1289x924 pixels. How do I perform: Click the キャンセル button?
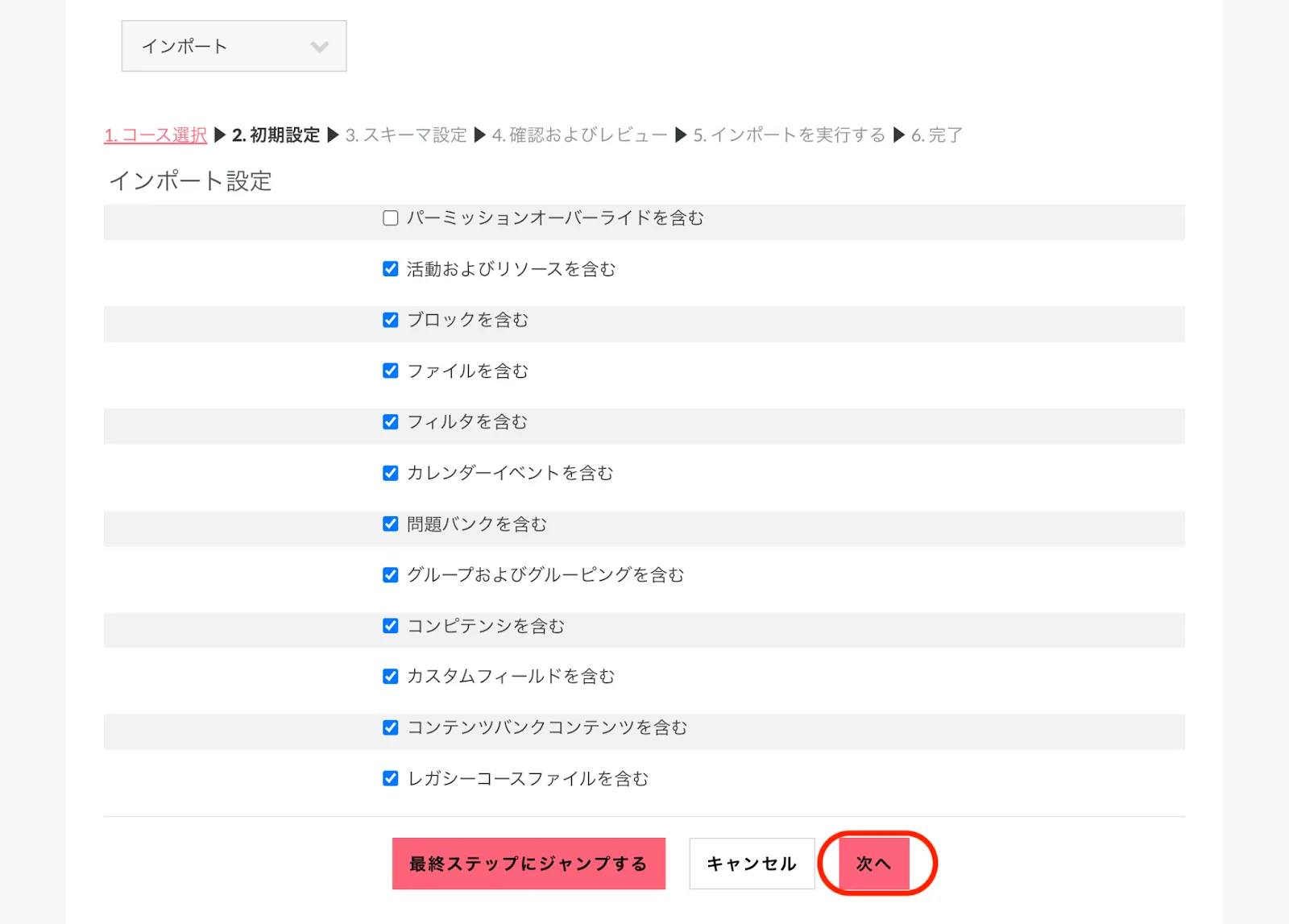pyautogui.click(x=752, y=864)
